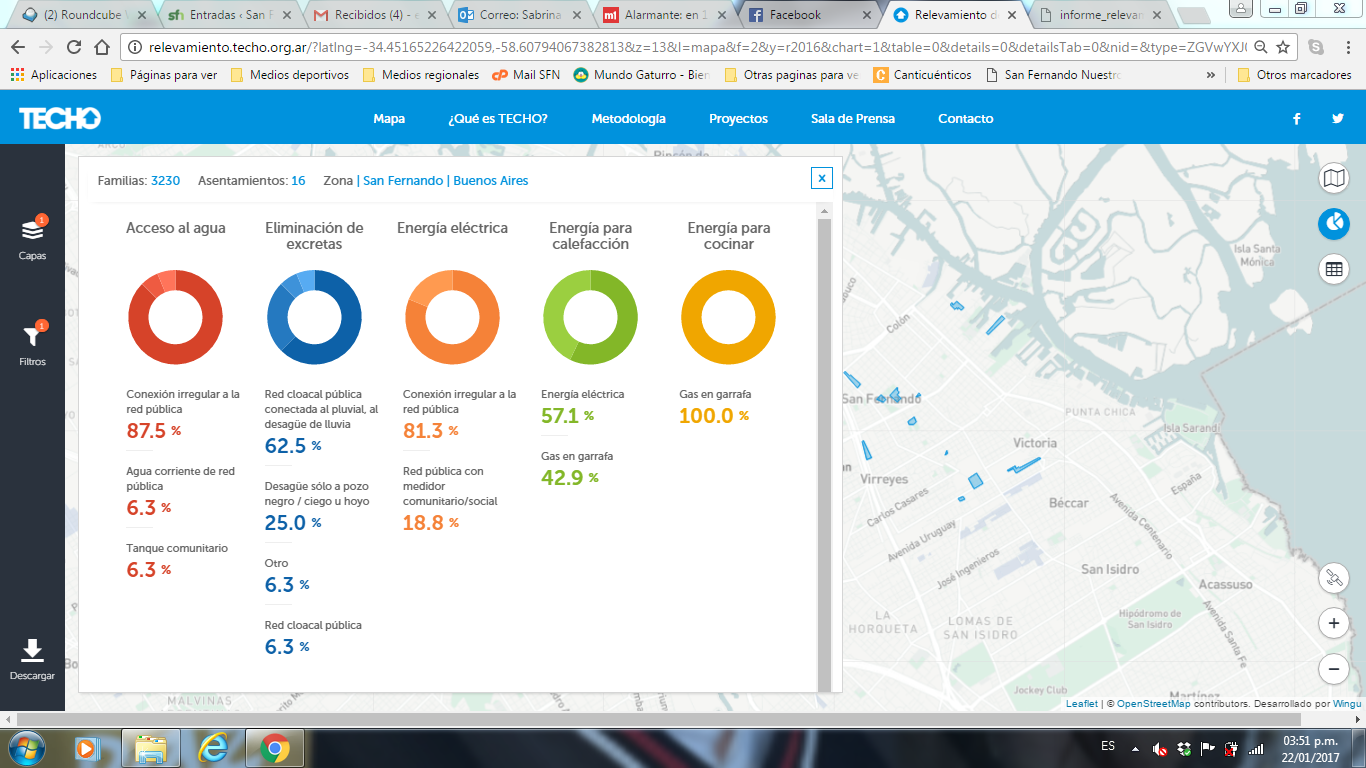The height and width of the screenshot is (768, 1366).
Task: Open Aplicaciones apps shortcut
Action: (54, 75)
